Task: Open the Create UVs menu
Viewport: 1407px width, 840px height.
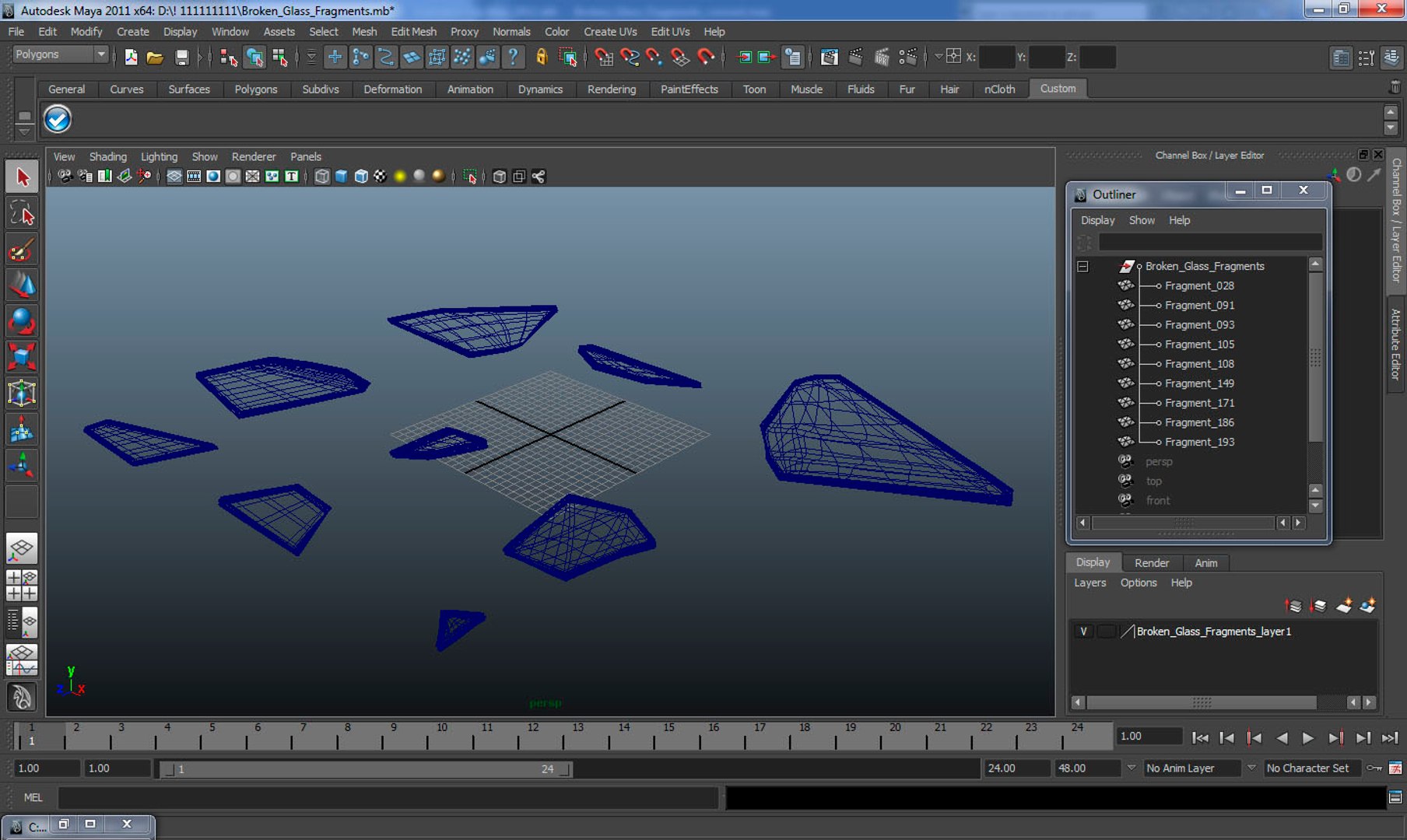Action: point(610,32)
